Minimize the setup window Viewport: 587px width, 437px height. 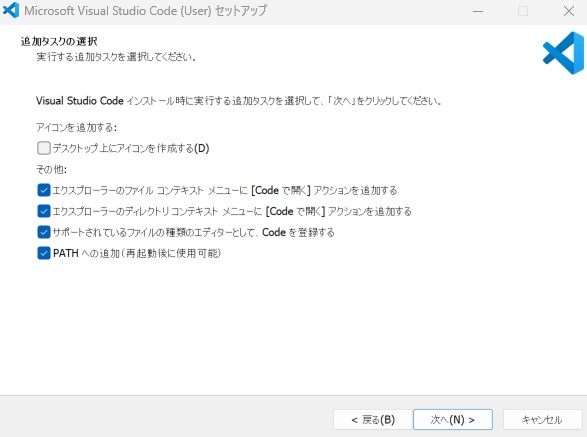478,11
